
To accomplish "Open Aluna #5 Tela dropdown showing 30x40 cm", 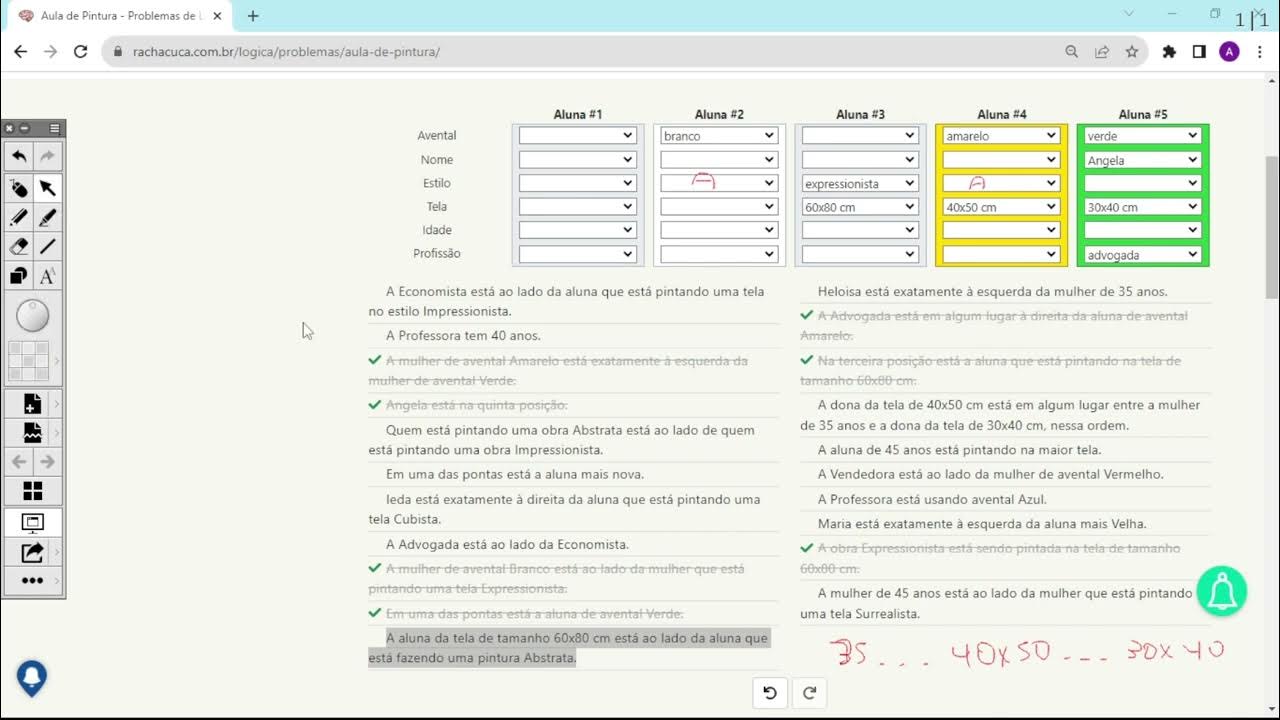I will point(1143,207).
